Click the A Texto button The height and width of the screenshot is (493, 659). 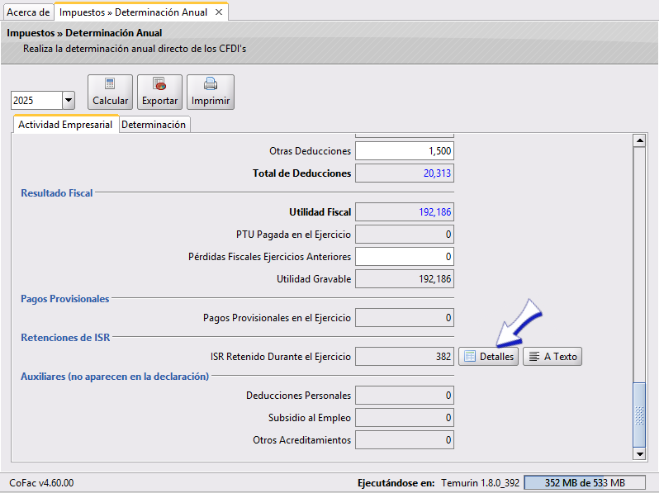pos(552,356)
